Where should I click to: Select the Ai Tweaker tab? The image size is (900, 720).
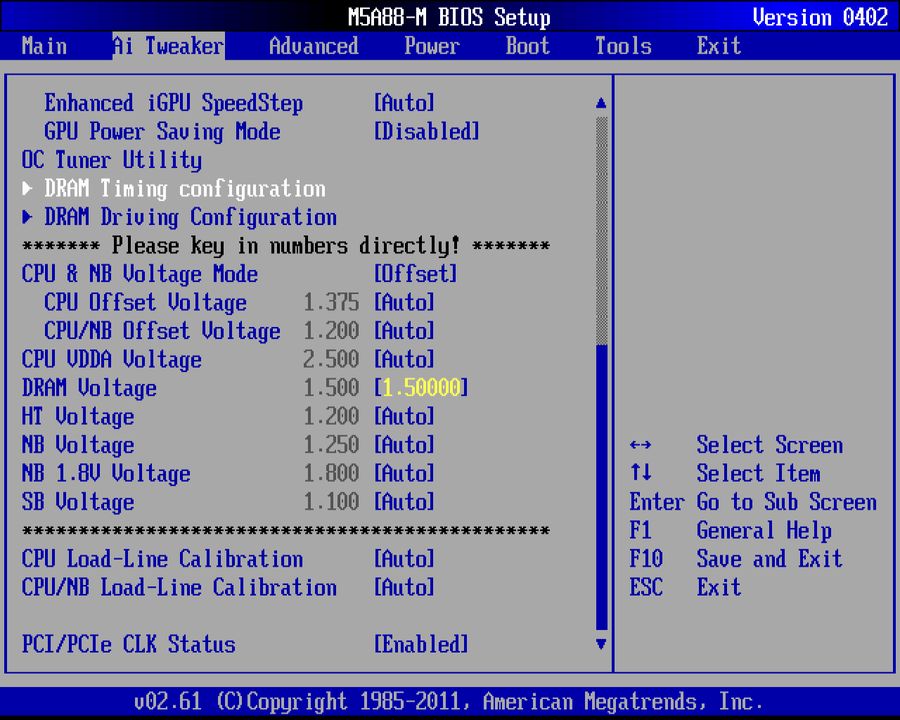click(168, 46)
